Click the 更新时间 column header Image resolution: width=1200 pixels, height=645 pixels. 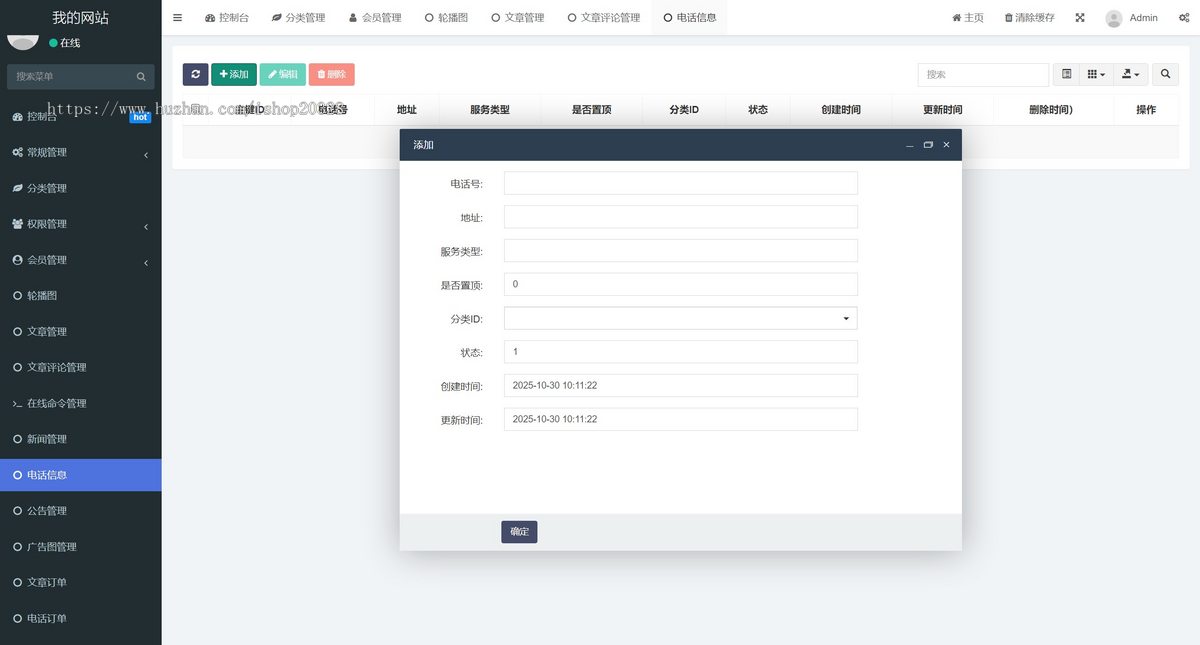[x=943, y=110]
